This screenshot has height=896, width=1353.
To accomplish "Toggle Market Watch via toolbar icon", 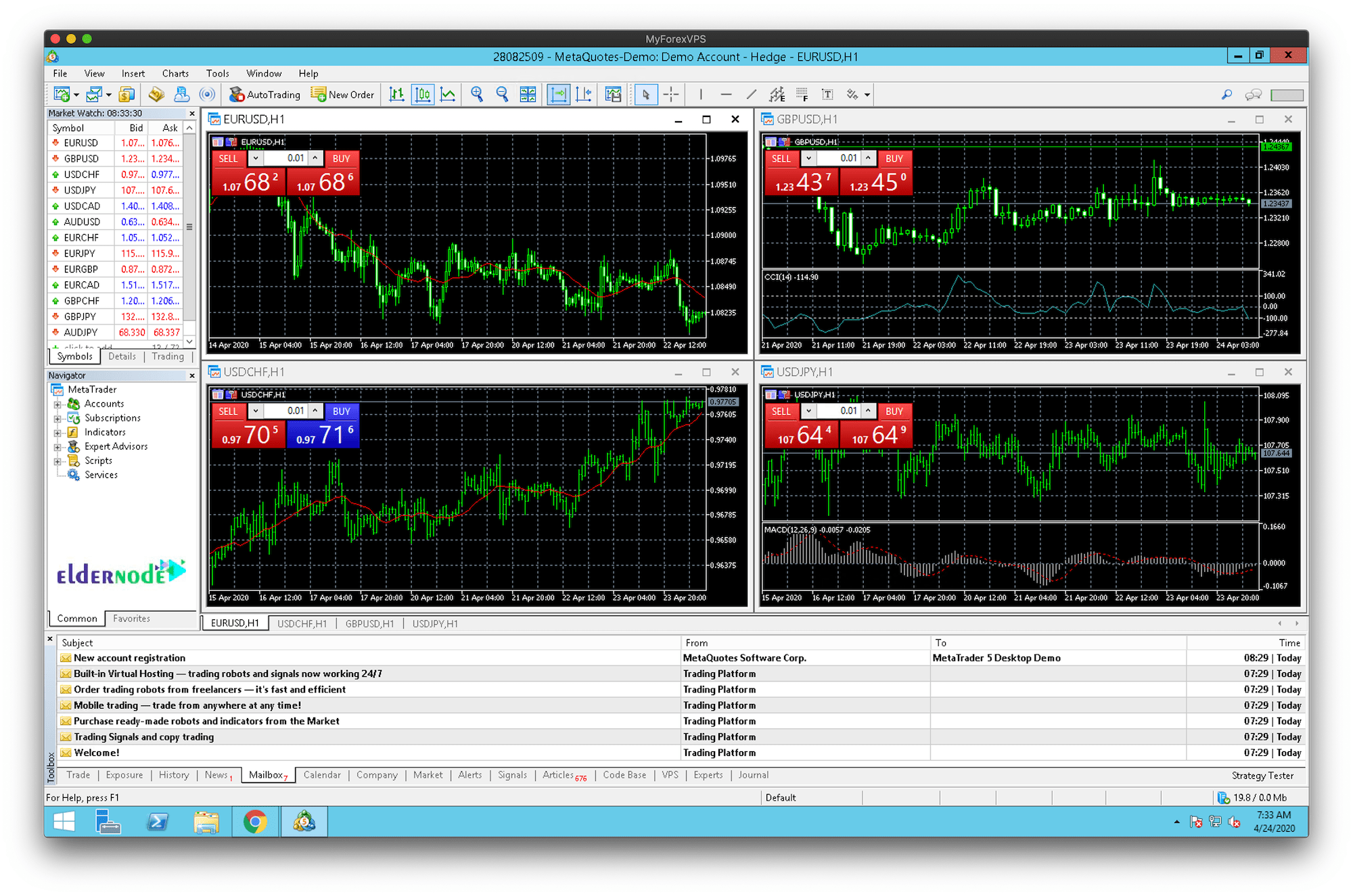I will tap(156, 95).
